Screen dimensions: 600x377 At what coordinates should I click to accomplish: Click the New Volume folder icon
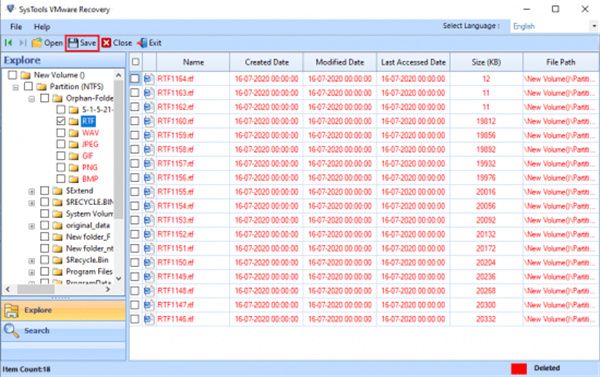pos(25,75)
